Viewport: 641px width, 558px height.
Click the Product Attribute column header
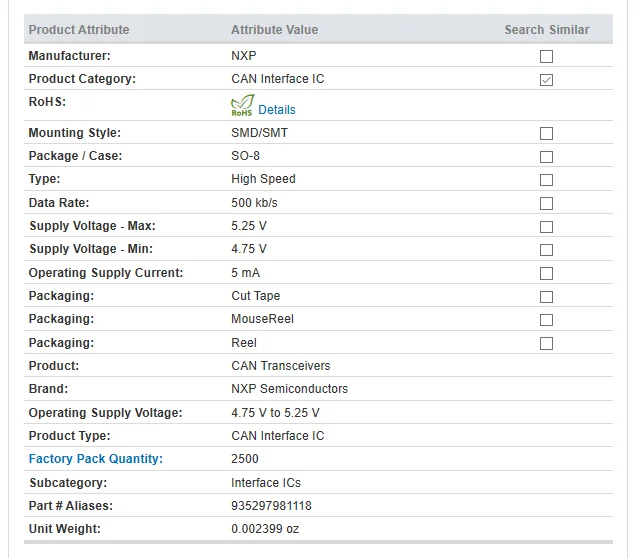pyautogui.click(x=79, y=29)
